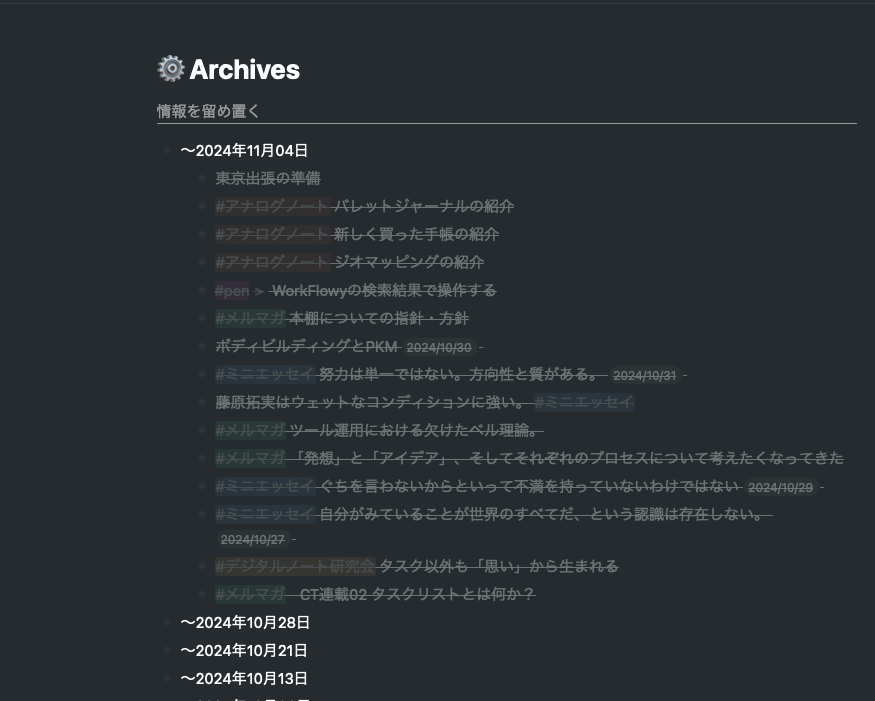Click the Archives page title
The width and height of the screenshot is (875, 701).
[244, 69]
